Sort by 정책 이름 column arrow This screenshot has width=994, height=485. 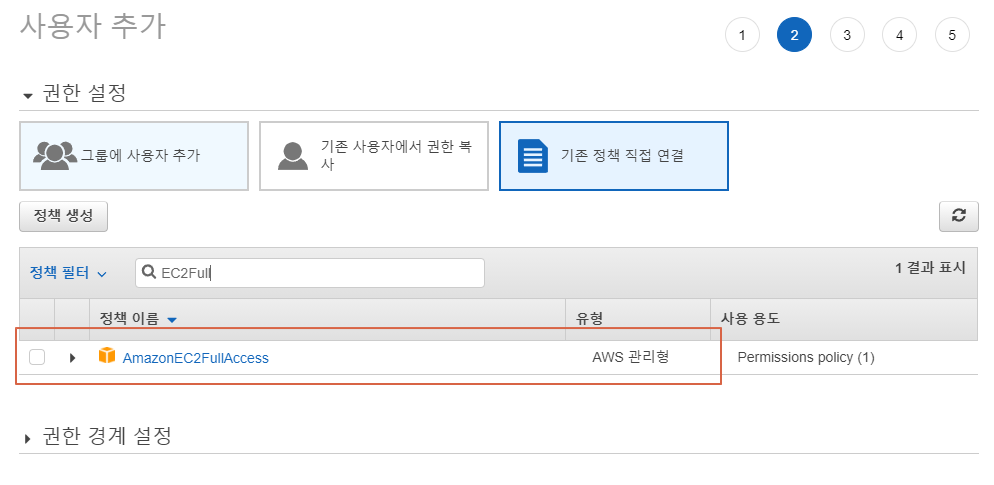(171, 320)
